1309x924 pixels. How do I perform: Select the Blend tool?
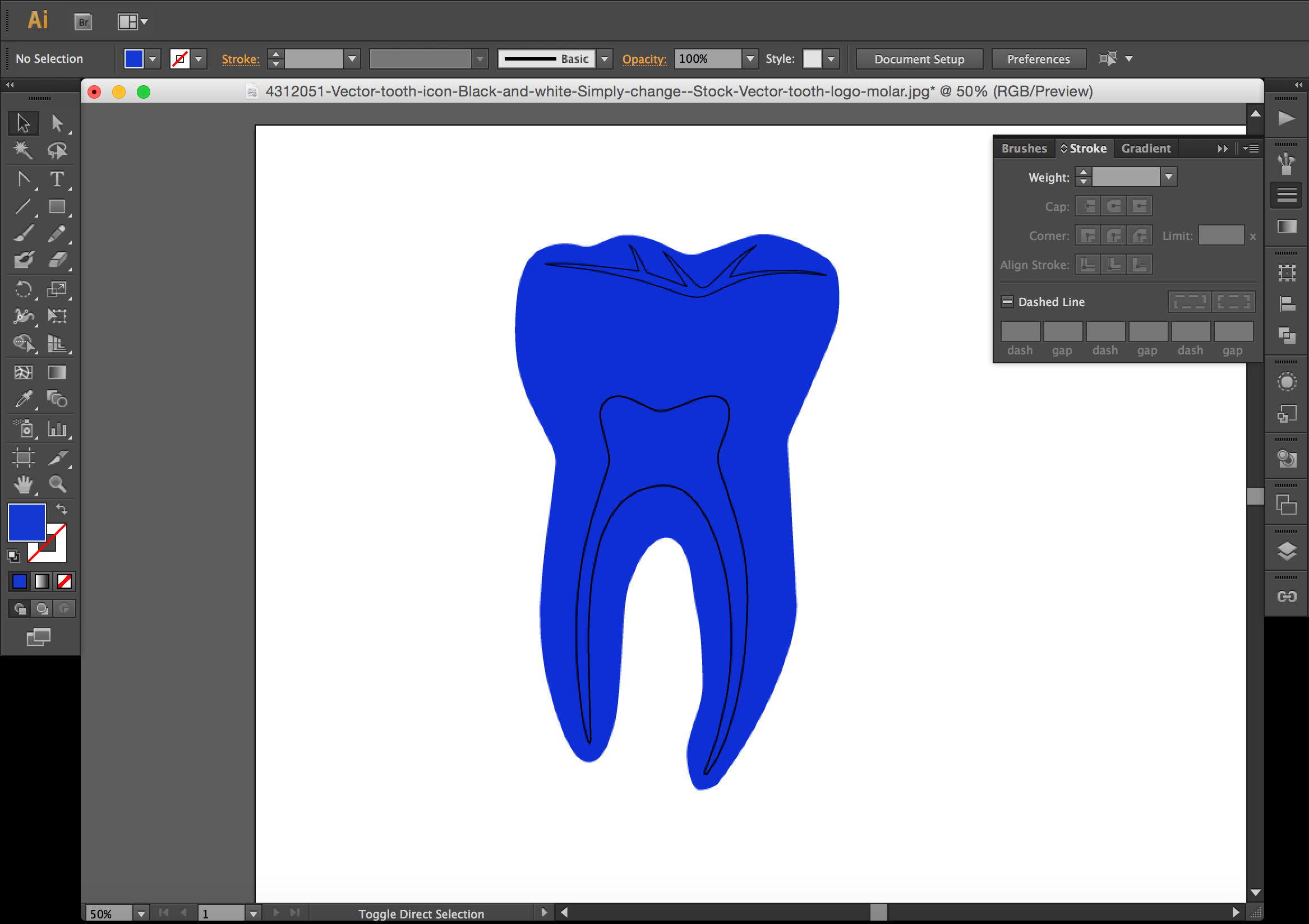57,399
